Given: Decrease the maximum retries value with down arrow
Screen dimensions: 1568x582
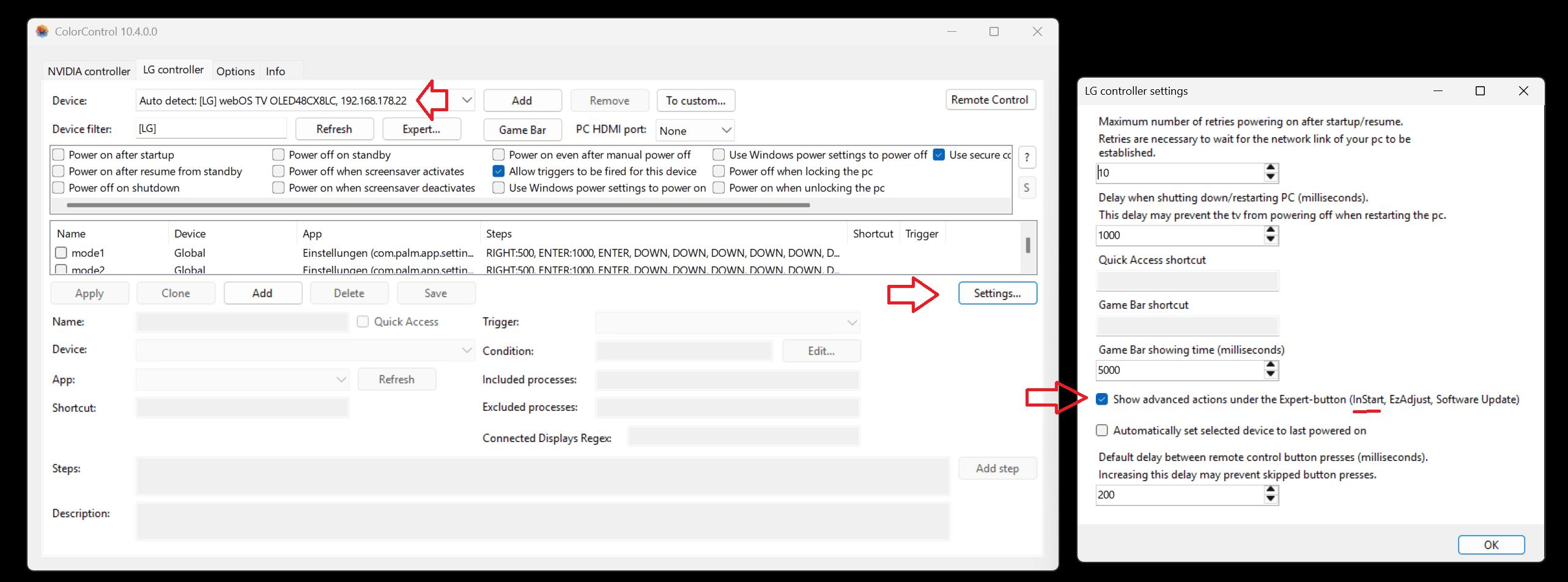Looking at the screenshot, I should [1271, 177].
